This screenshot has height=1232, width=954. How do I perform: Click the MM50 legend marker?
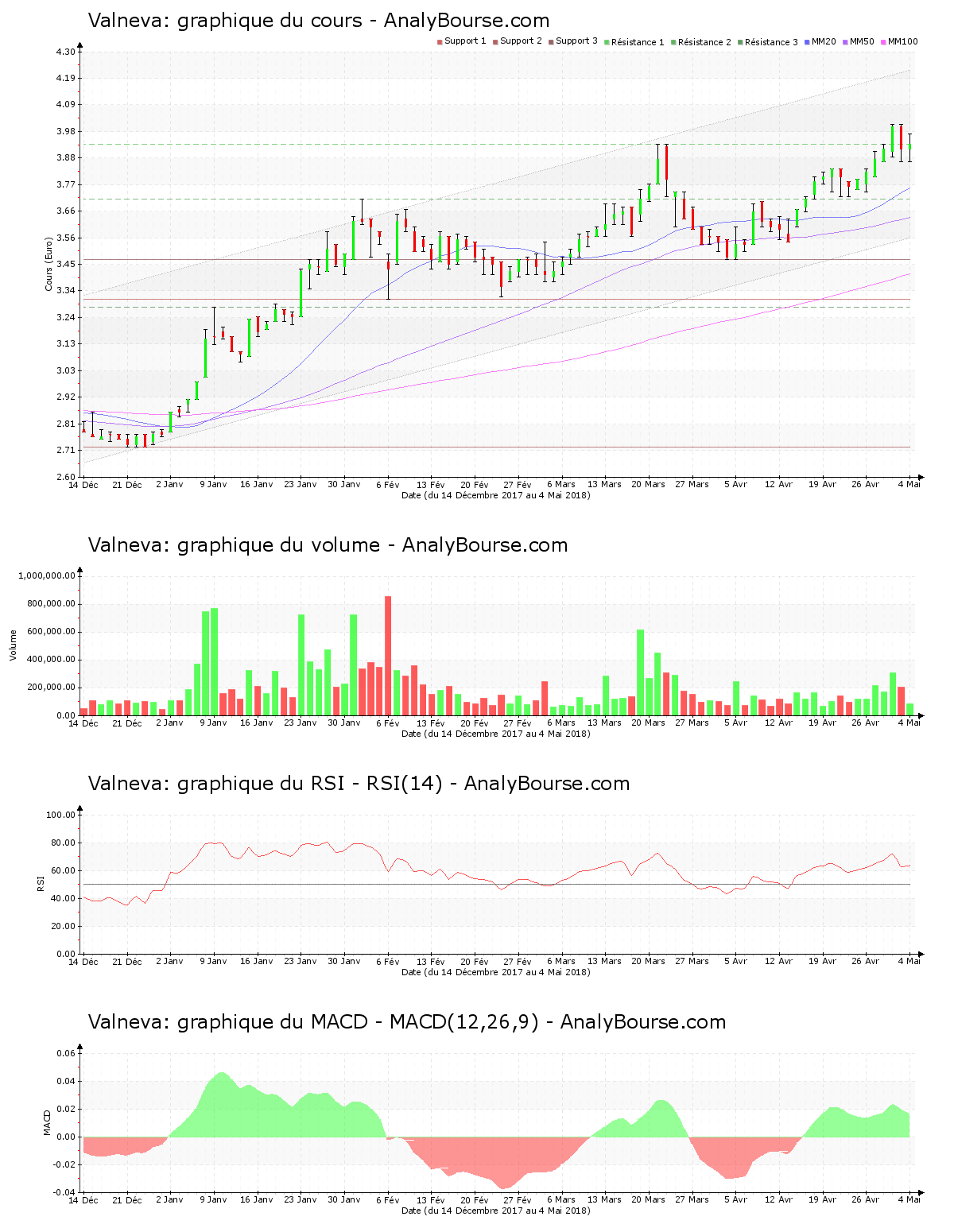[x=846, y=42]
